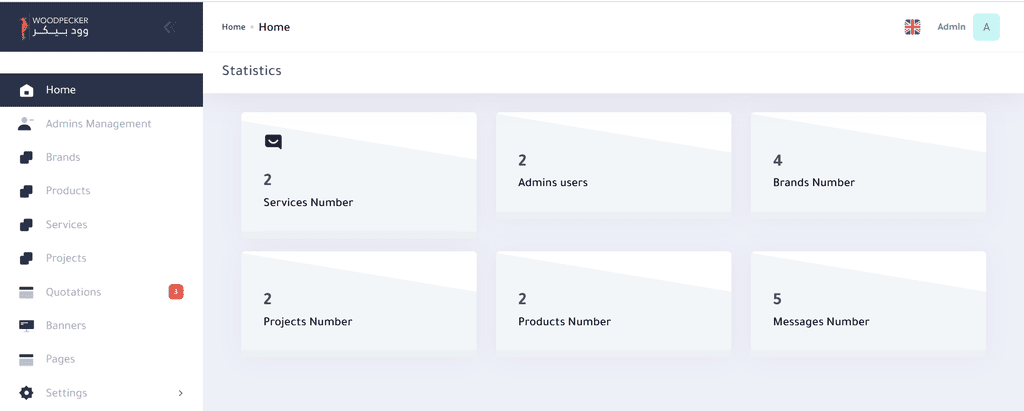Click the Admin username text
The image size is (1024, 411).
(x=951, y=27)
